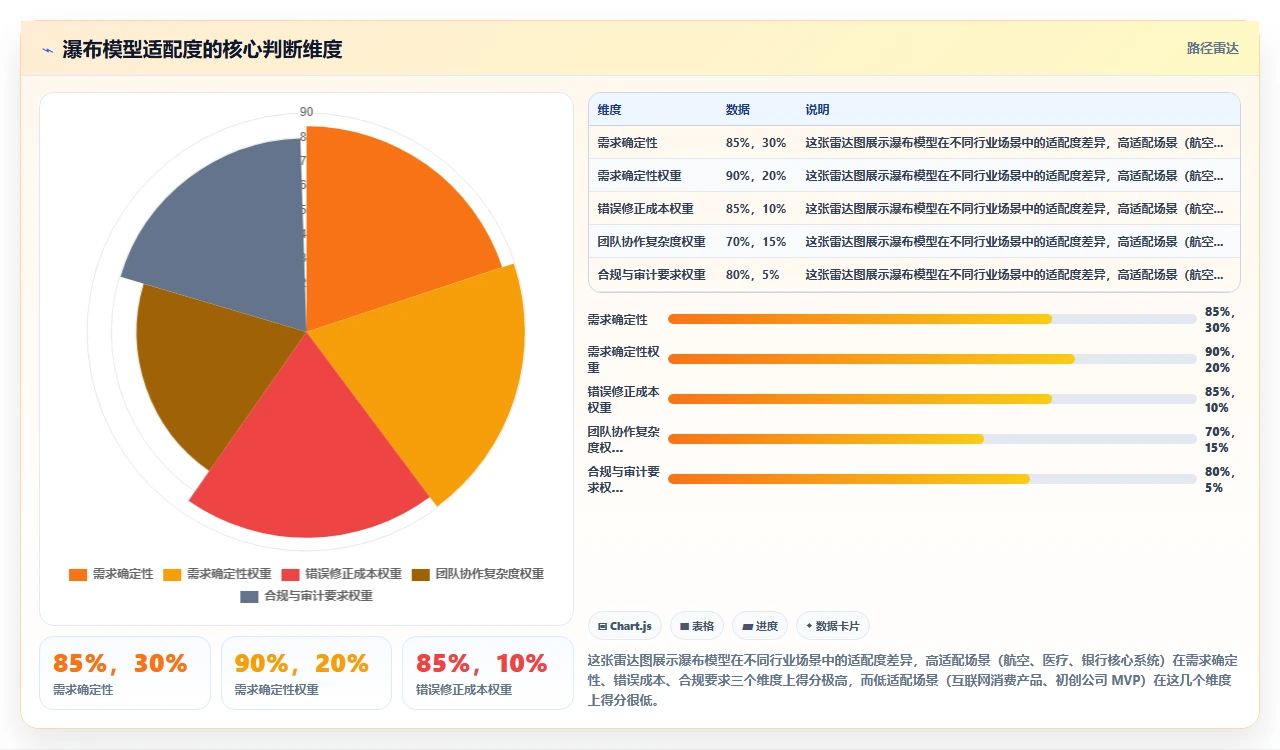The image size is (1280, 750).
Task: Select table row 需求确定性
Action: [x=914, y=143]
